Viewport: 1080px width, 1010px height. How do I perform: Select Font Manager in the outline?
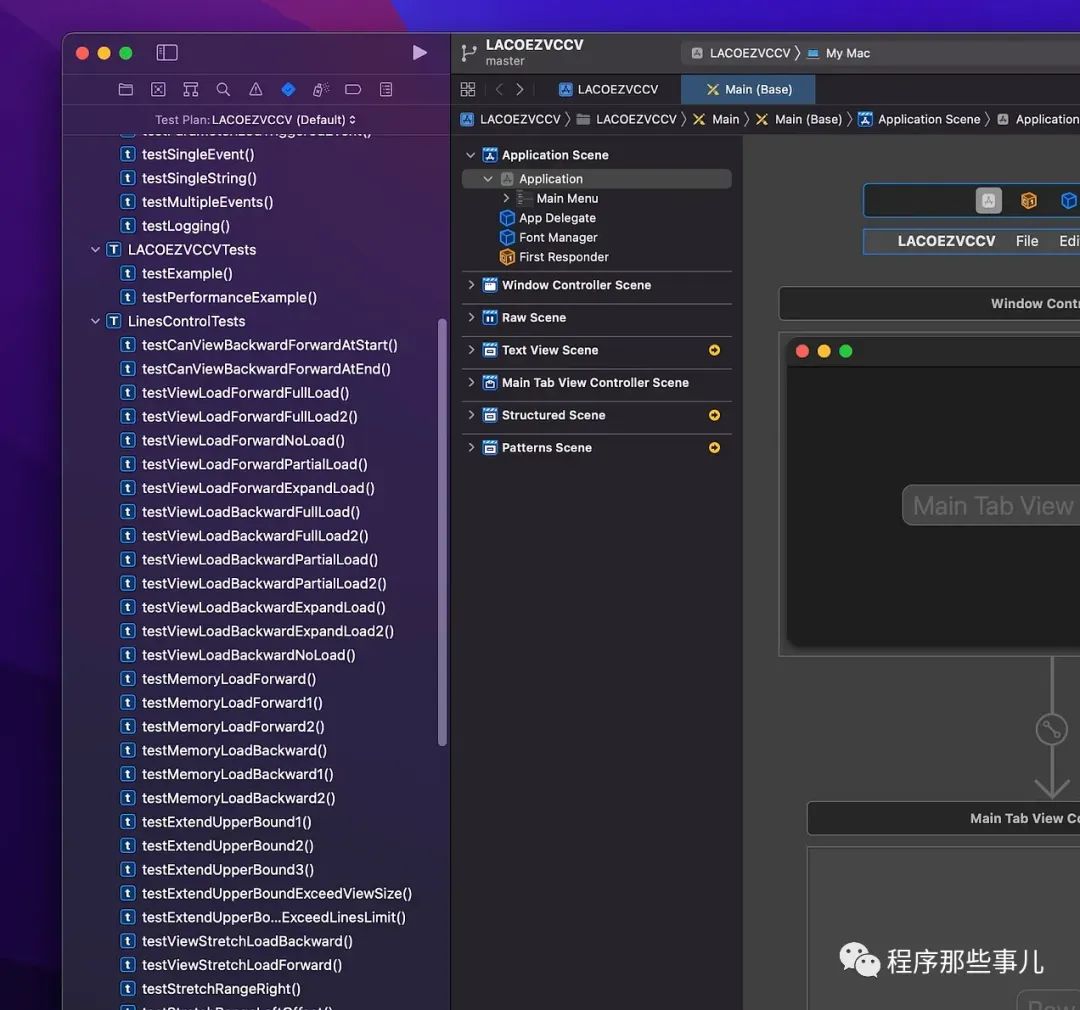(558, 237)
